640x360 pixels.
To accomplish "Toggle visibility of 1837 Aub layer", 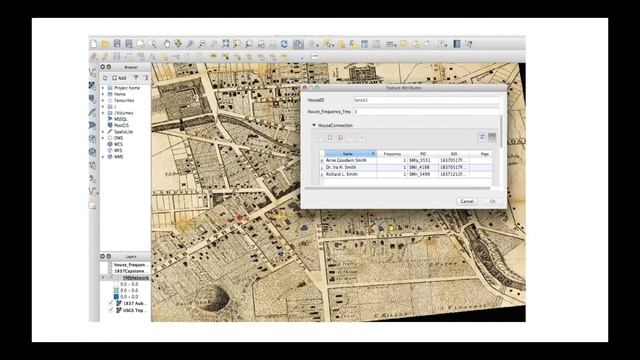I will 111,303.
